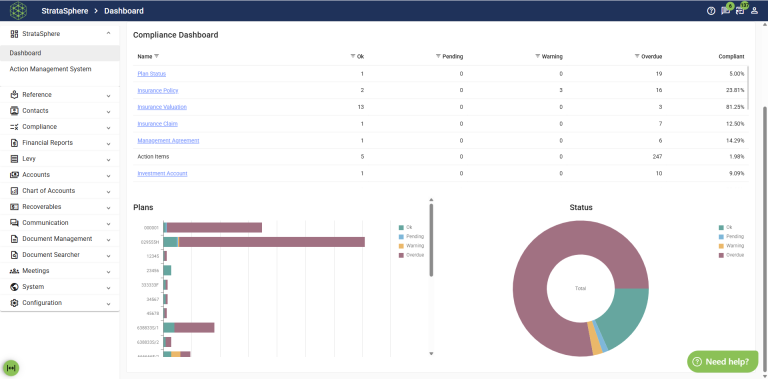Open the Plan Status link
This screenshot has height=379, width=768.
152,74
